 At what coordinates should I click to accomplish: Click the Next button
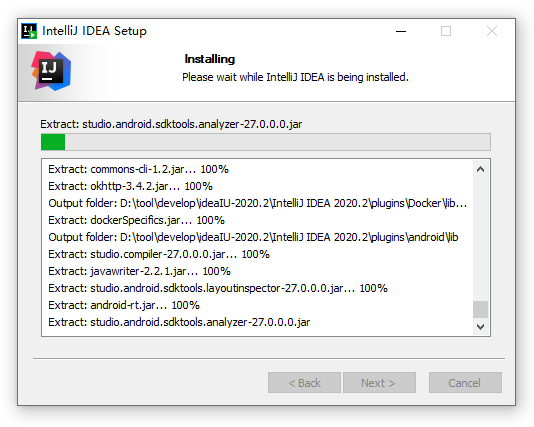pos(379,383)
